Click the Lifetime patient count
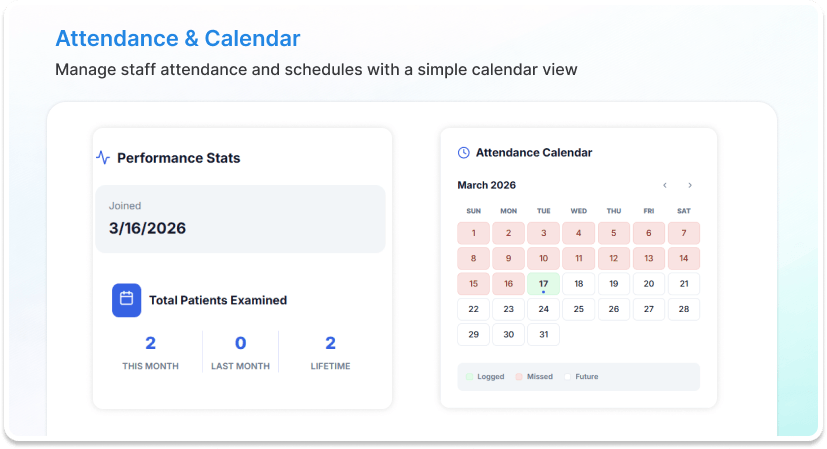This screenshot has width=827, height=449. point(330,343)
